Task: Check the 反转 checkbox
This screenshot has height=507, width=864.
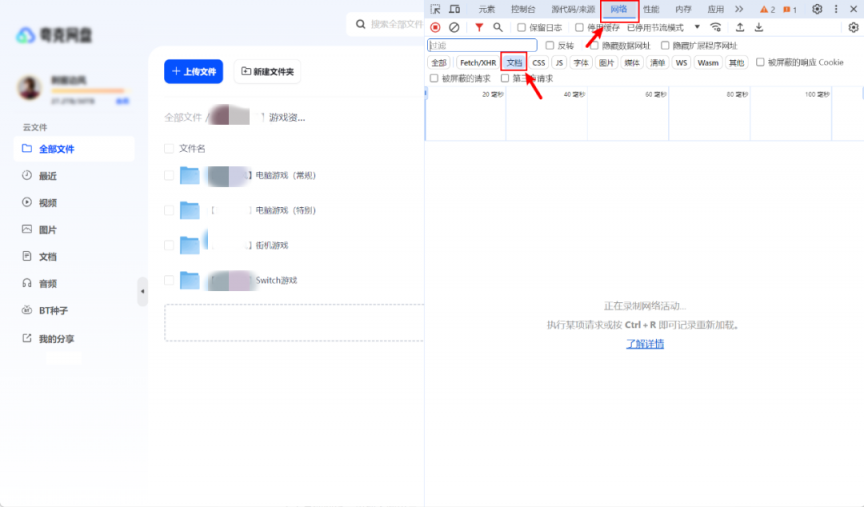Action: [550, 45]
